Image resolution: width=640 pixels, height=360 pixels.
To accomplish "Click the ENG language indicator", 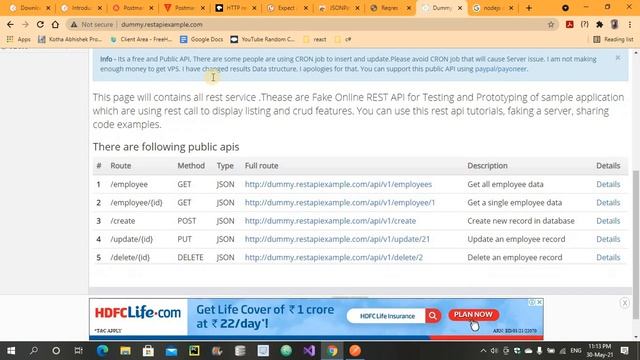I will tap(576, 351).
